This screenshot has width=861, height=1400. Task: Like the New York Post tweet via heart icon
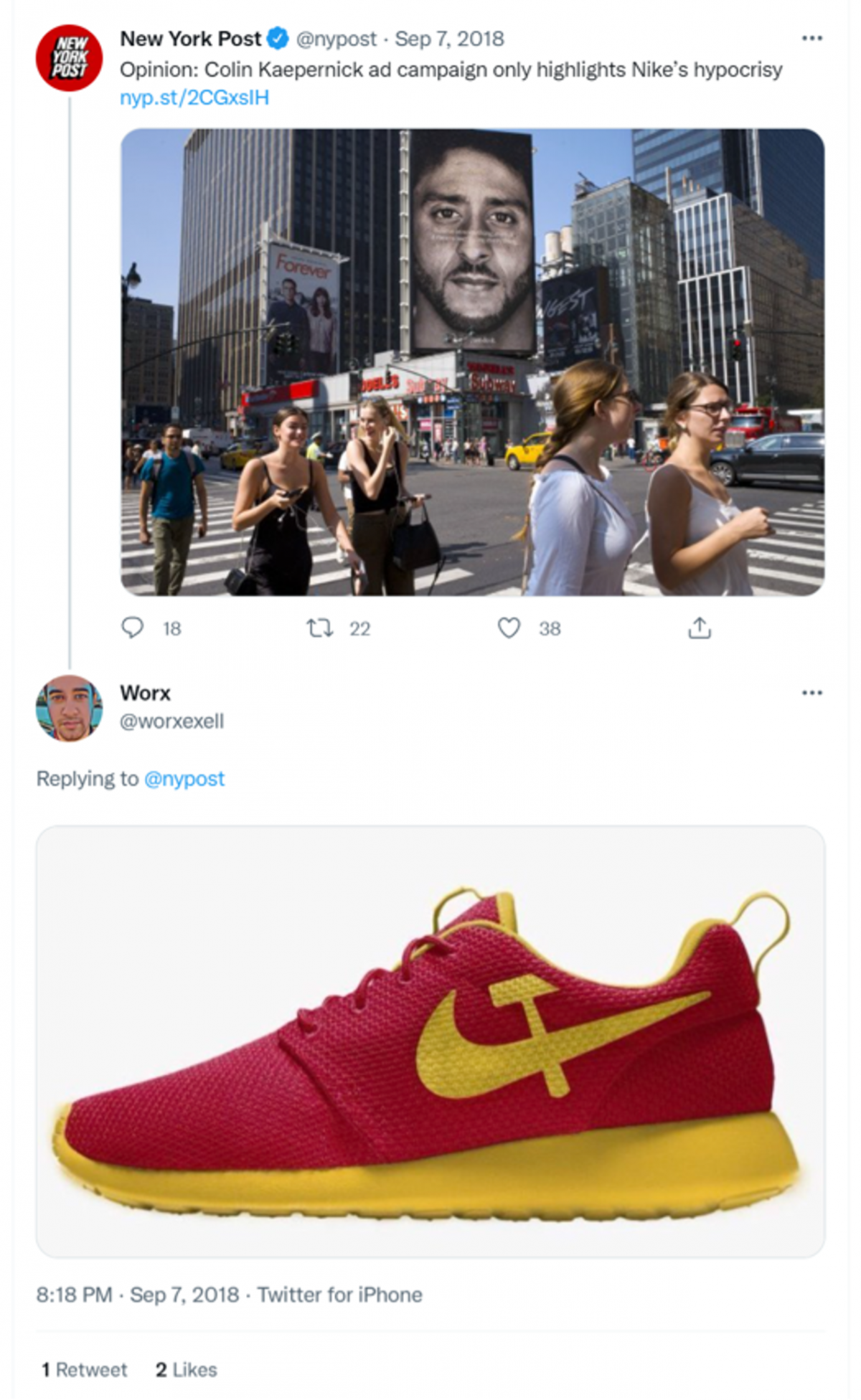point(509,628)
